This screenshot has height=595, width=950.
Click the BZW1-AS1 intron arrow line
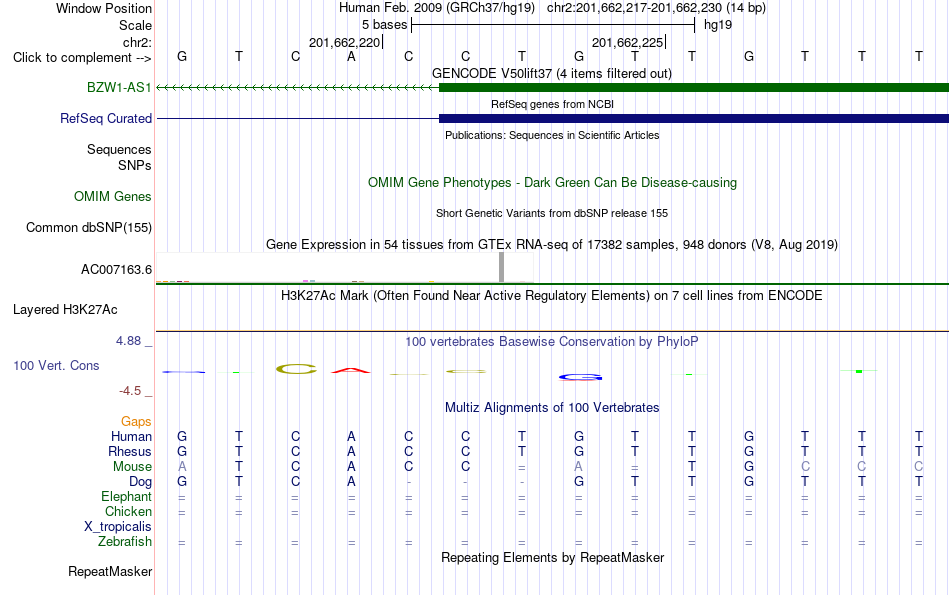point(297,87)
